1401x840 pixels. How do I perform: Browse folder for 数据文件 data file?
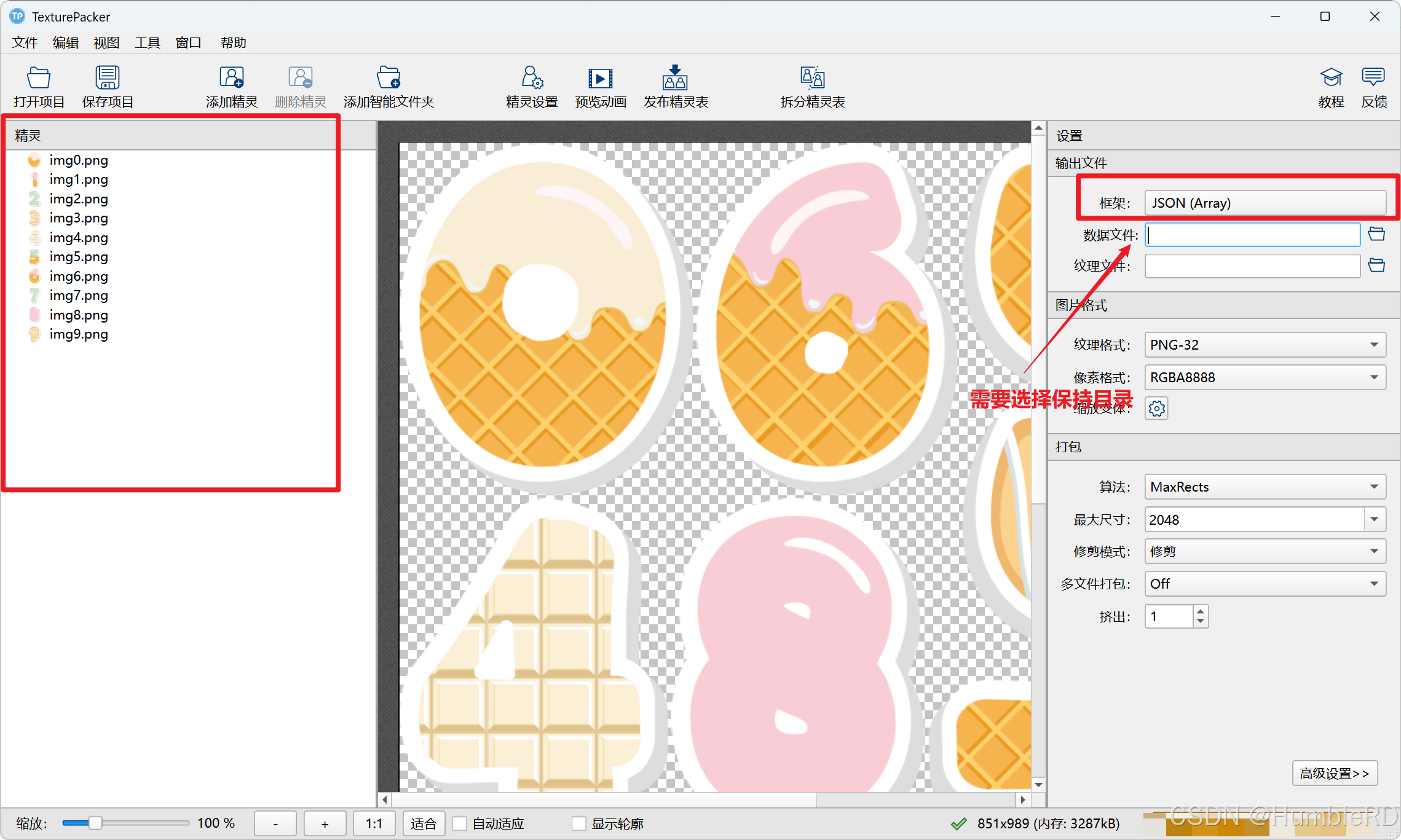pyautogui.click(x=1376, y=234)
